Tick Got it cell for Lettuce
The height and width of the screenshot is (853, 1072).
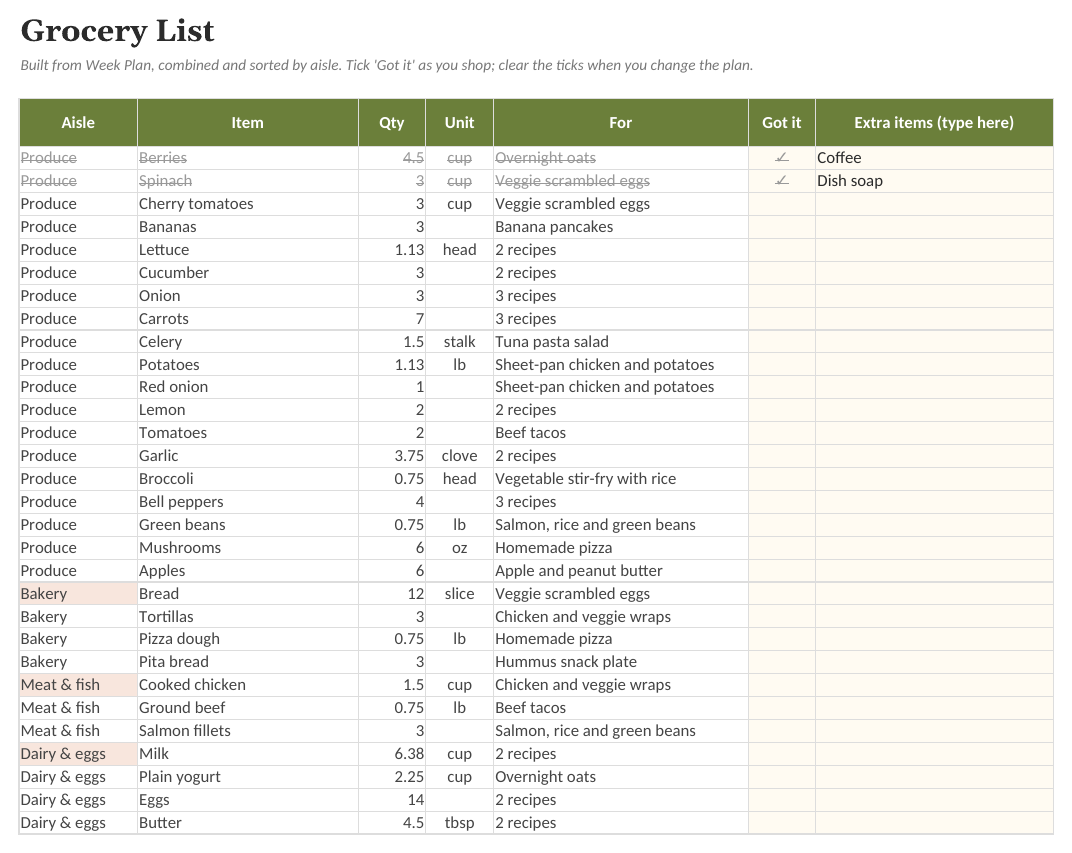click(781, 250)
